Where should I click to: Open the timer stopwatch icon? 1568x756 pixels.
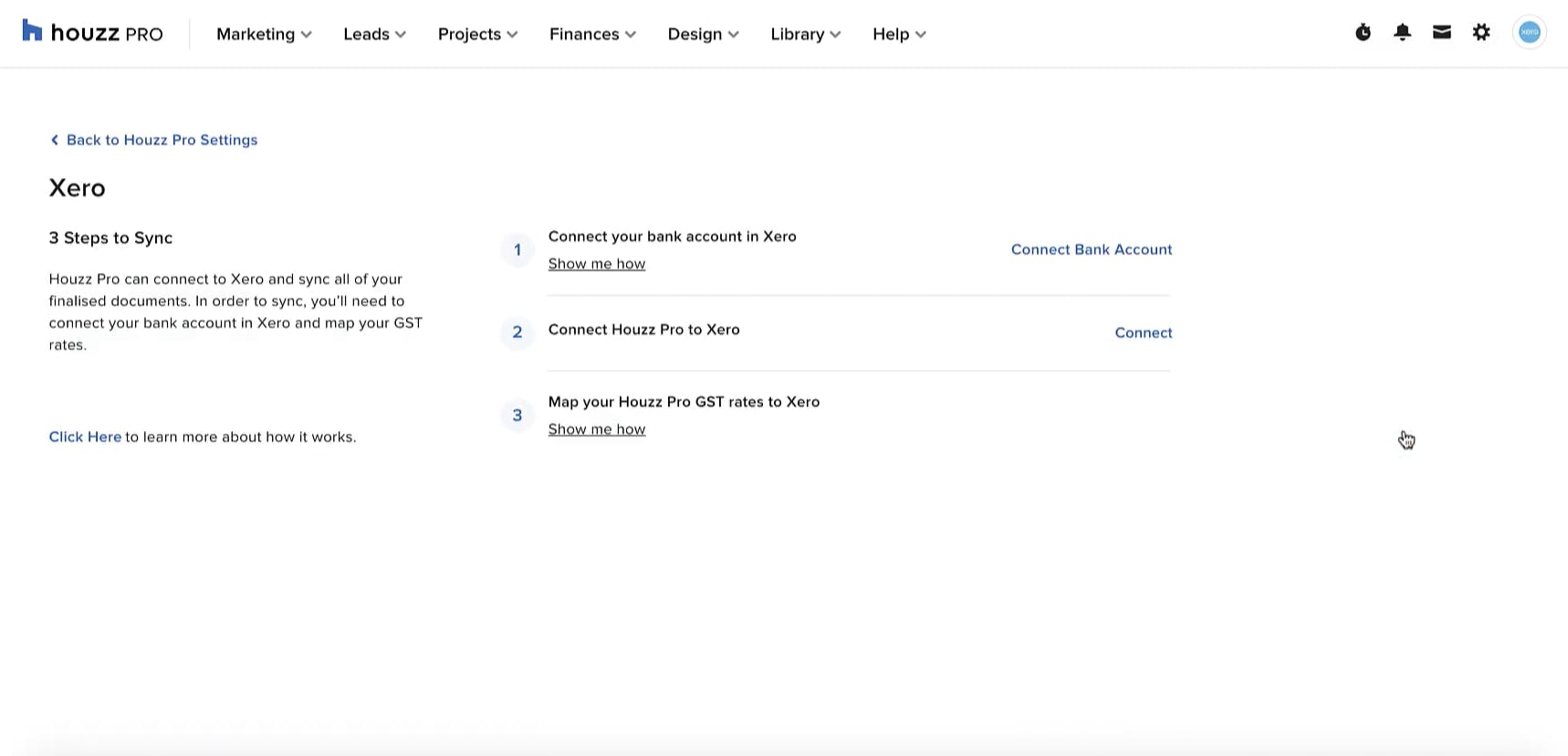(1363, 33)
